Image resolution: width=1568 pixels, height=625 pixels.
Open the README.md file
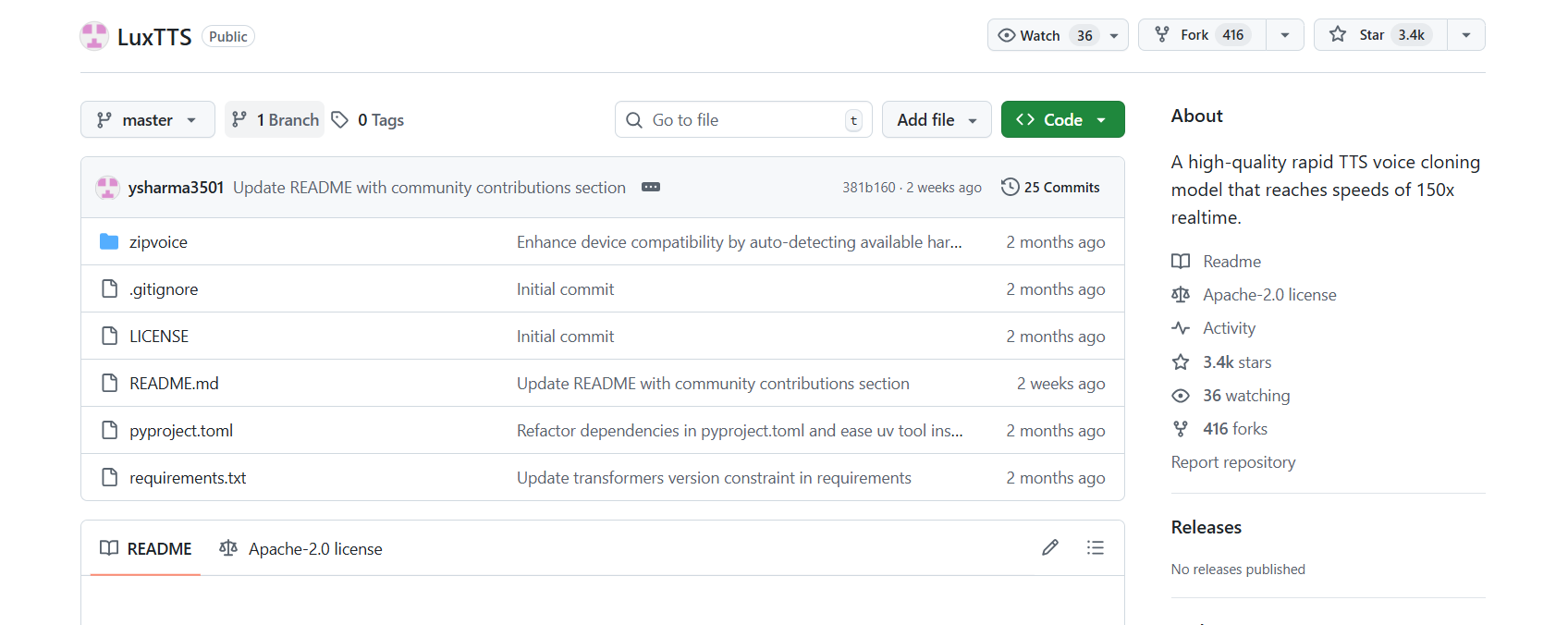[174, 384]
